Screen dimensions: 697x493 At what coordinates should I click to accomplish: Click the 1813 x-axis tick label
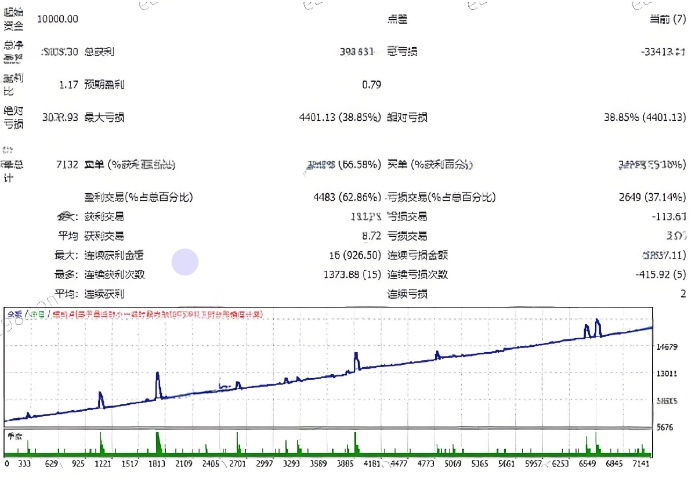(158, 465)
